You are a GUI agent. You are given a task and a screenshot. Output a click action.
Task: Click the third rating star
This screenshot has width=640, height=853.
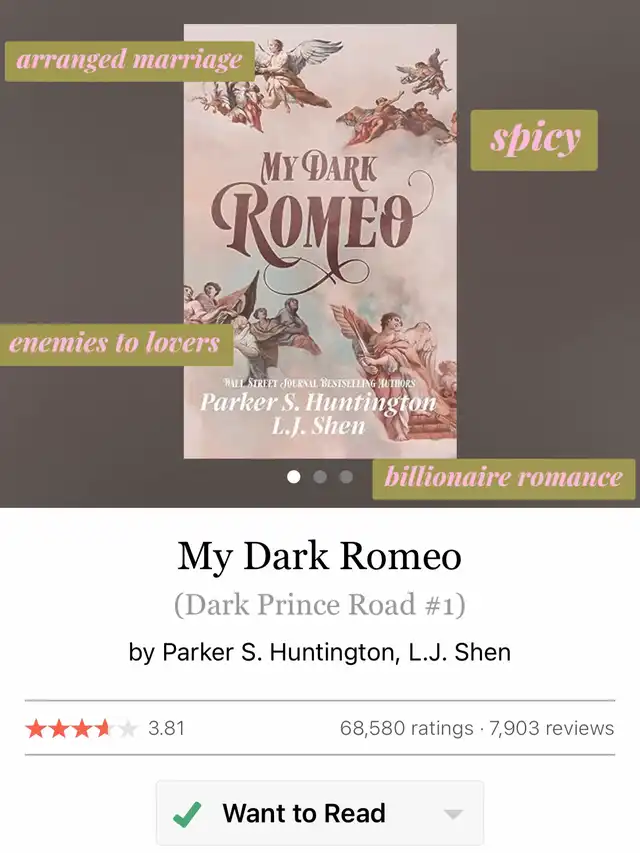click(x=81, y=728)
